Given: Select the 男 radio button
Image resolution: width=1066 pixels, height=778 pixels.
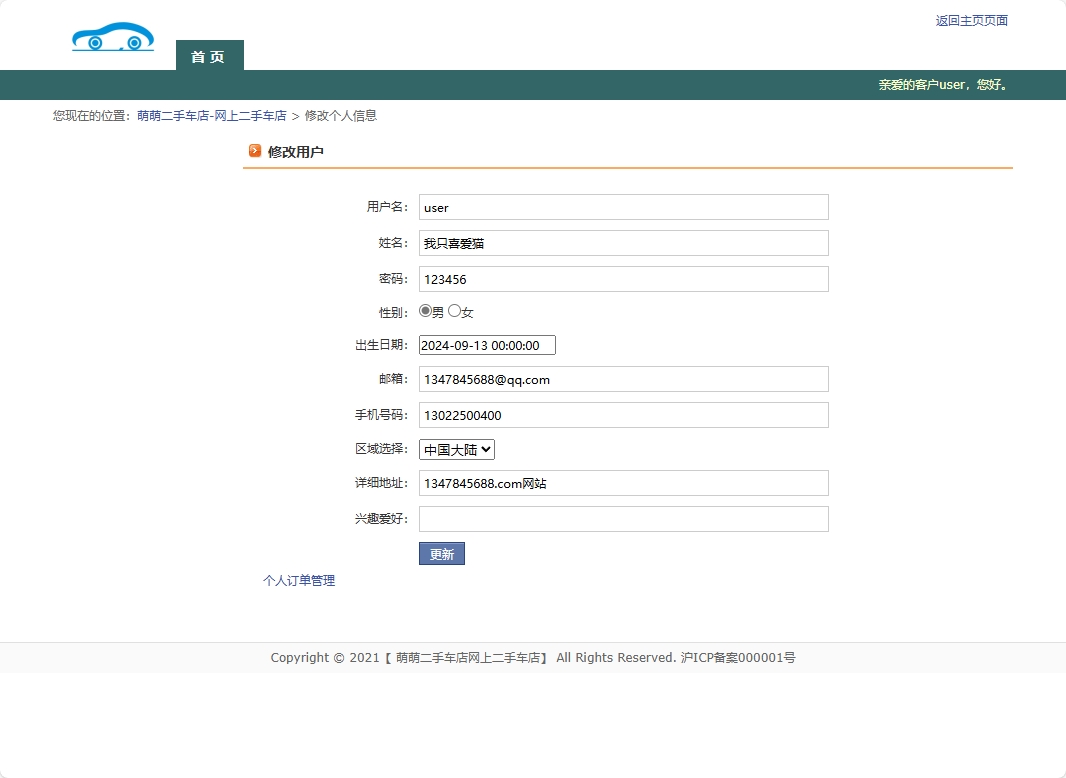Looking at the screenshot, I should (x=426, y=311).
